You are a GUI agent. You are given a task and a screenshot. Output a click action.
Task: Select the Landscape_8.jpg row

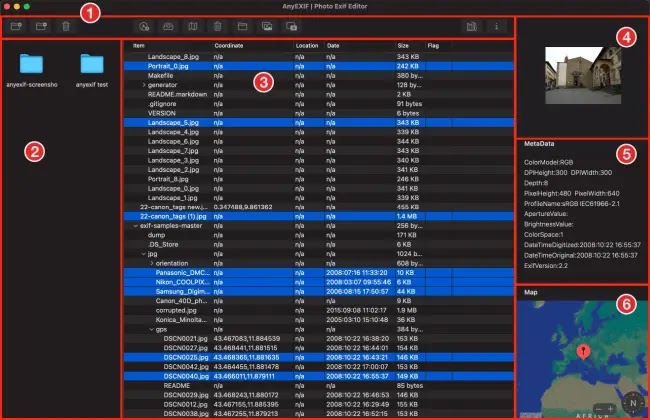point(318,57)
